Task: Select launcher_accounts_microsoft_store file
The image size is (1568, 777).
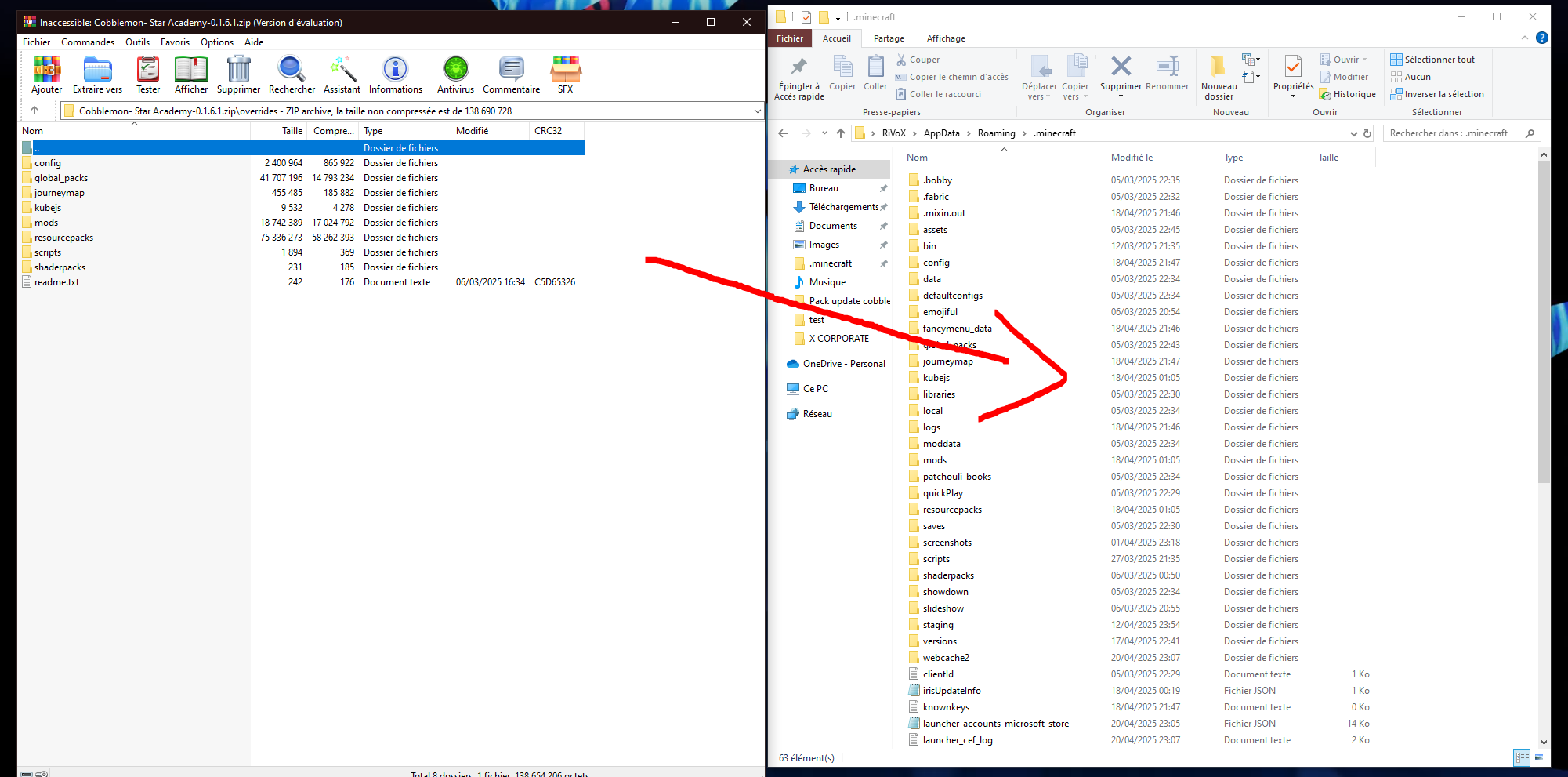Action: [995, 724]
